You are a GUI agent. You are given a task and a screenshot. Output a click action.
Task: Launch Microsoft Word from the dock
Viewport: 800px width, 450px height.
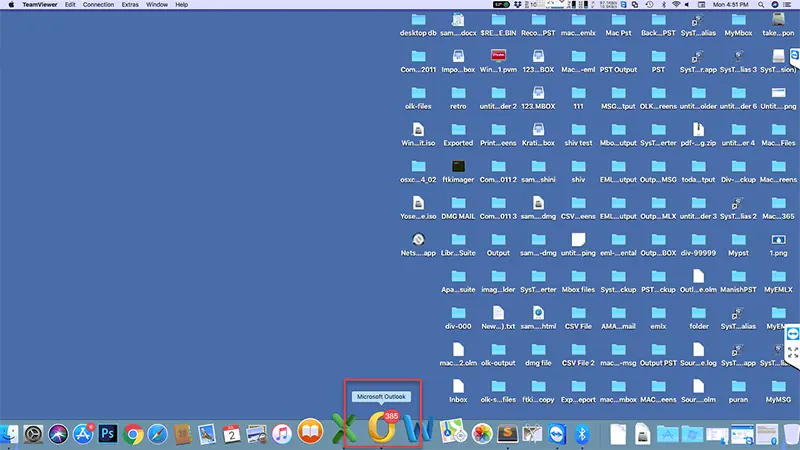[418, 429]
